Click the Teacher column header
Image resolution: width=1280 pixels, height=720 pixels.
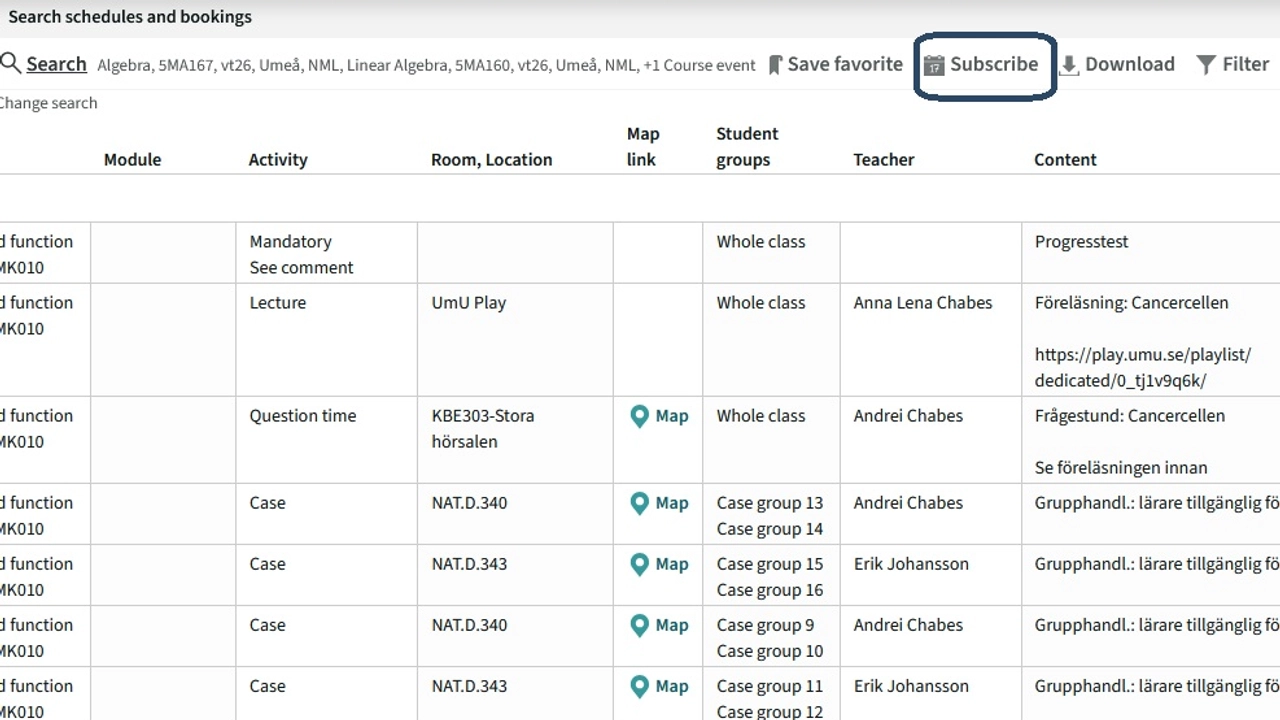(x=883, y=159)
